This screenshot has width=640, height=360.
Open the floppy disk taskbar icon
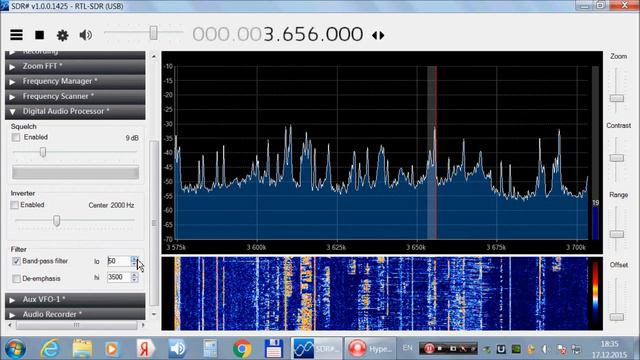tap(273, 349)
